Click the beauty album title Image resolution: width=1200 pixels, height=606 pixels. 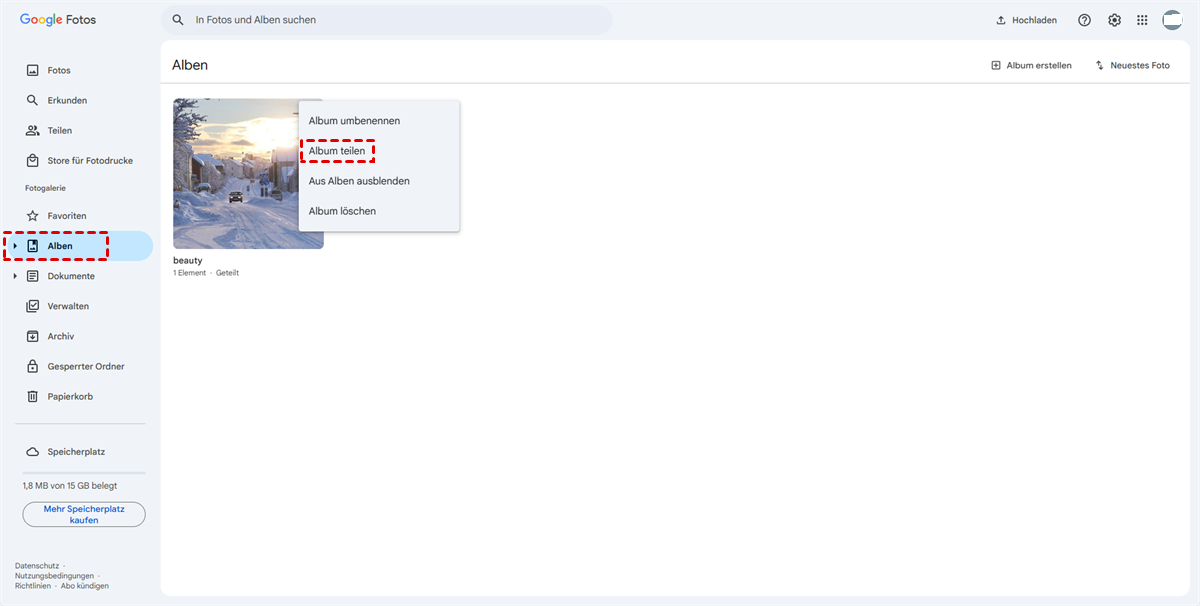188,261
